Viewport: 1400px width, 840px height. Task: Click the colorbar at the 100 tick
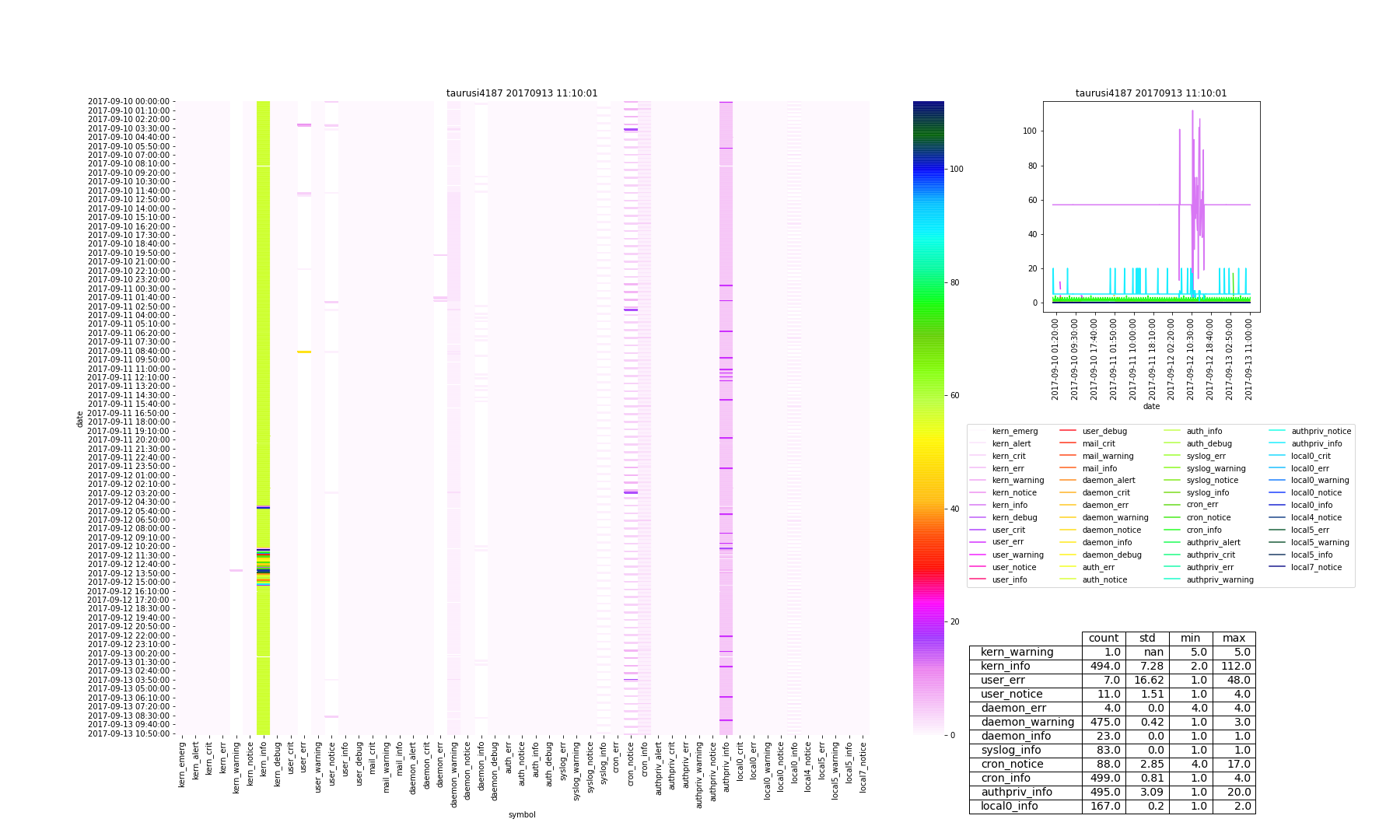point(928,169)
